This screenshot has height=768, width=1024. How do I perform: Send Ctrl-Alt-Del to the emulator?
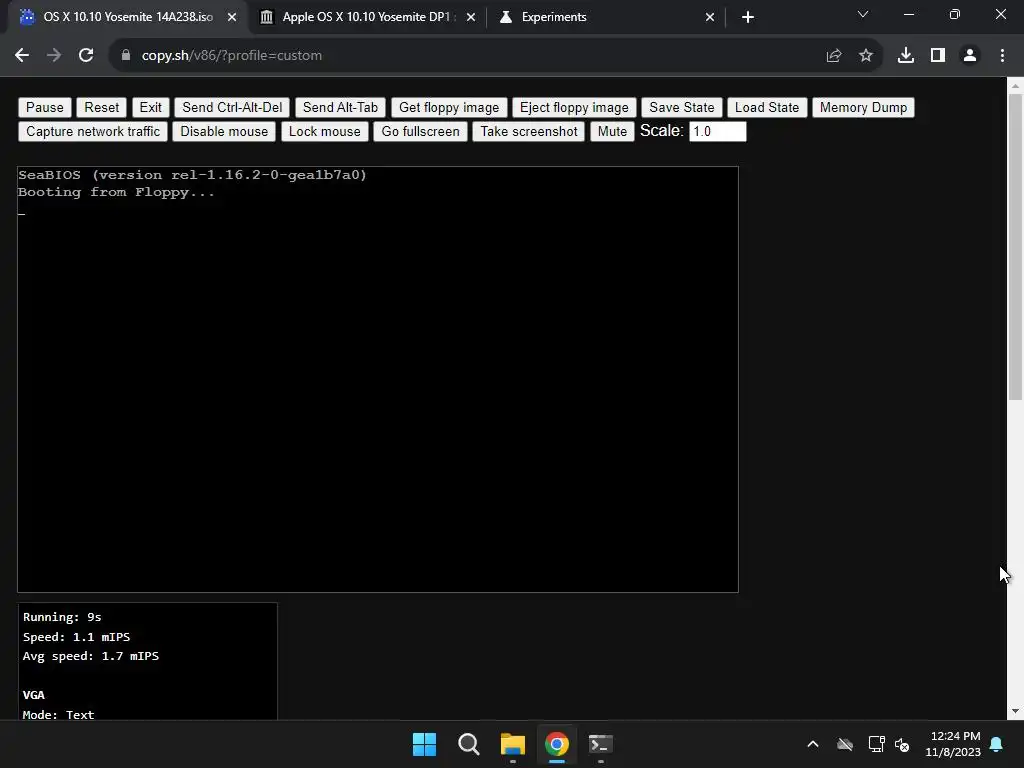coord(232,107)
